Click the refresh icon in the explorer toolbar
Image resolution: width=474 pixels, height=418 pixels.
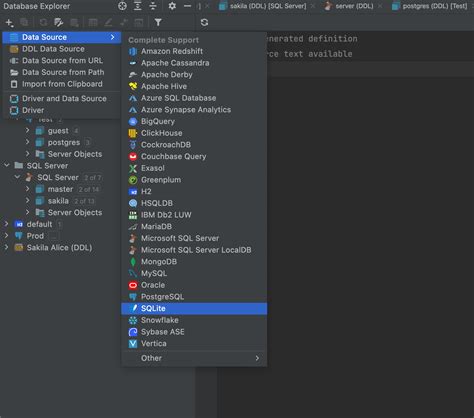click(x=43, y=22)
